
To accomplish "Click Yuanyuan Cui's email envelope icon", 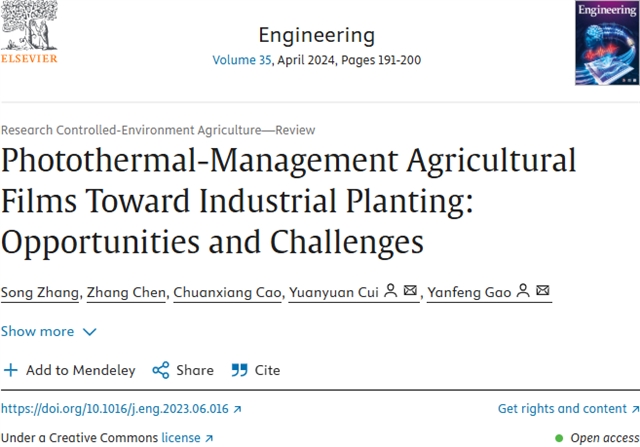I will 410,292.
